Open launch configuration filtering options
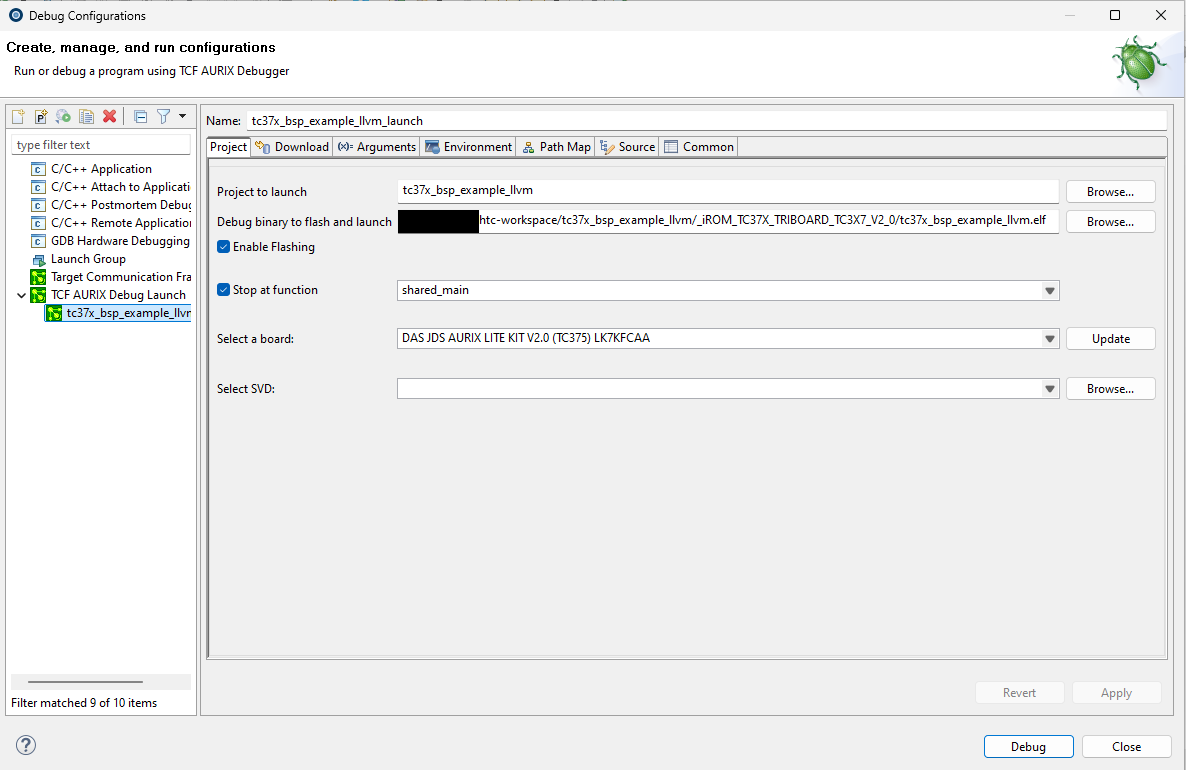The image size is (1186, 770). tap(163, 116)
